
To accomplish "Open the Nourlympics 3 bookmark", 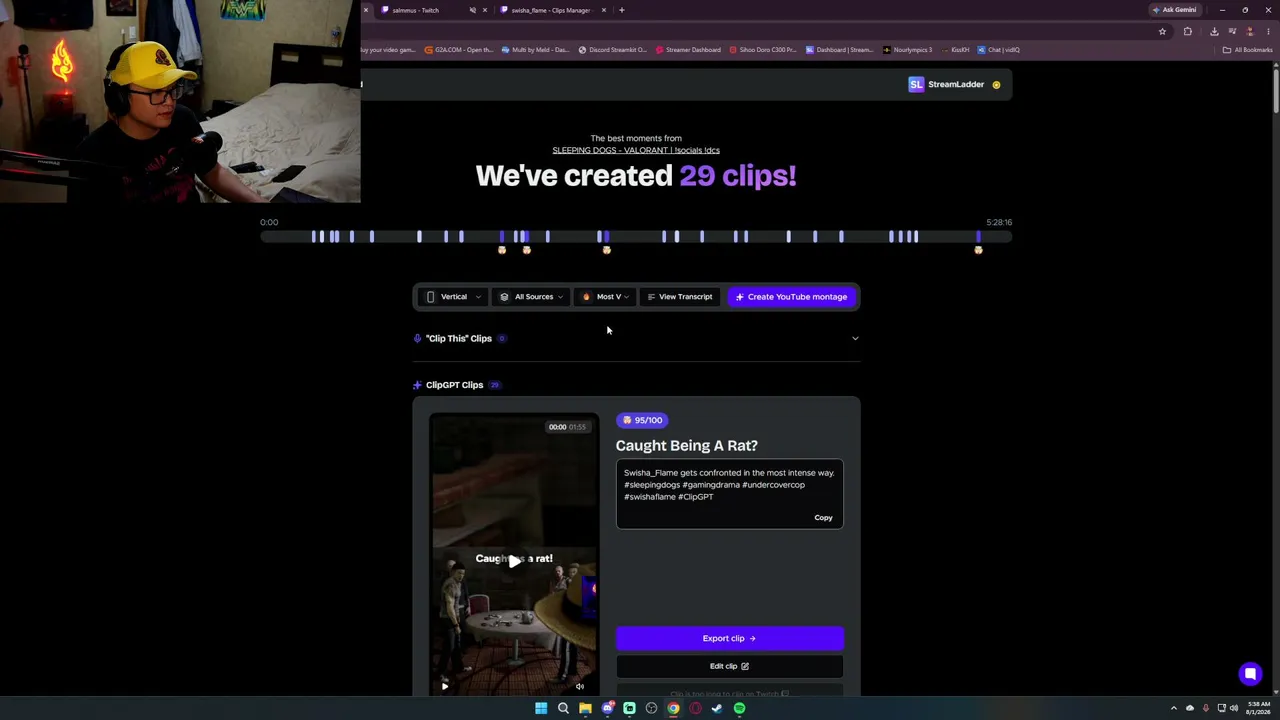I will [908, 50].
